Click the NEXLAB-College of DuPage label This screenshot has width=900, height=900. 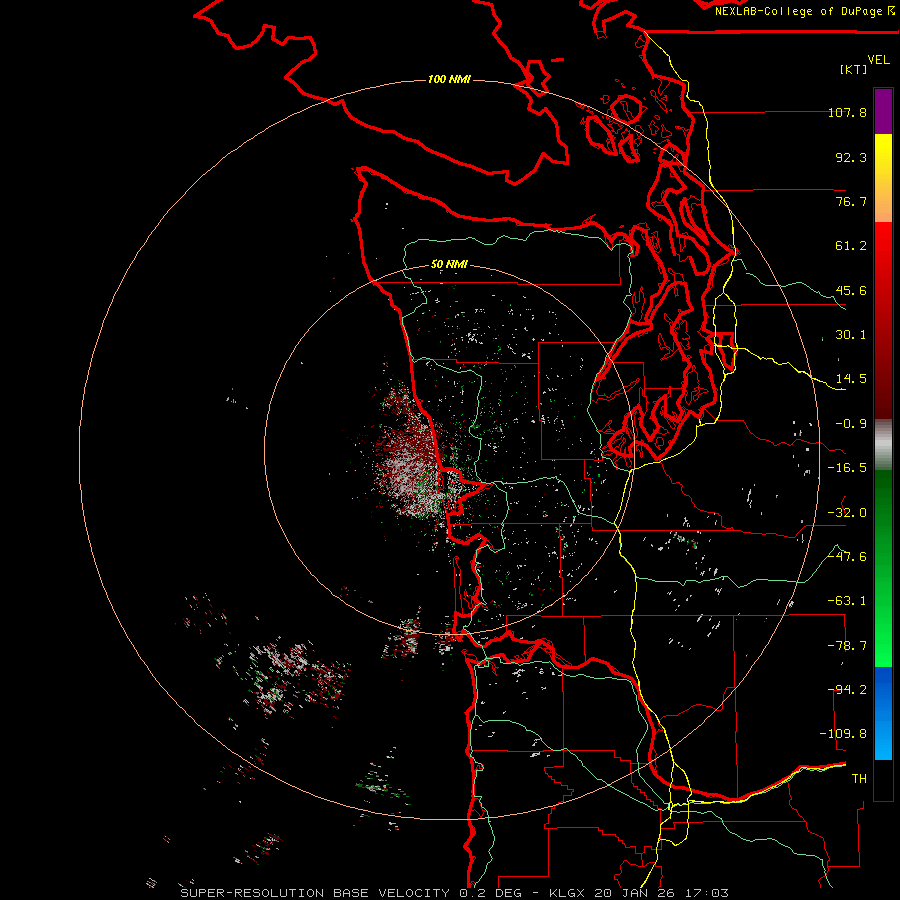click(x=804, y=11)
